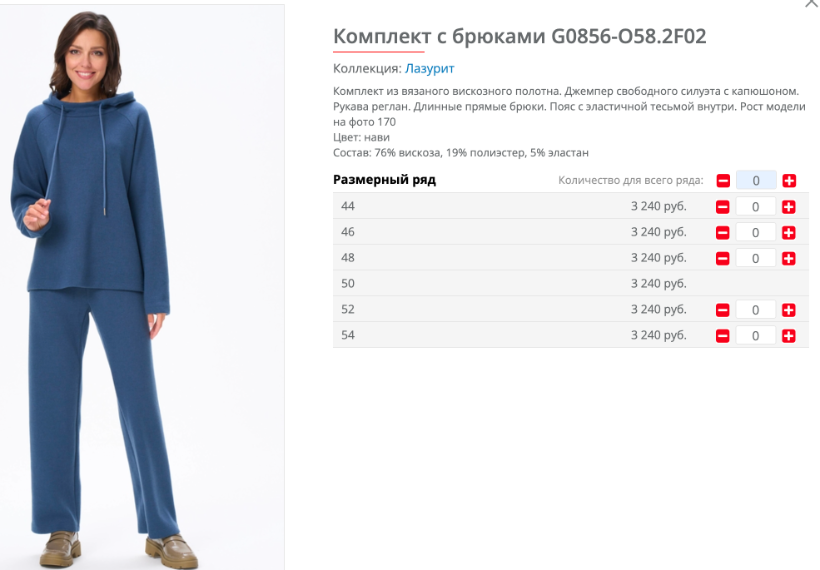
Task: Remove one unit of size 48
Action: [723, 258]
